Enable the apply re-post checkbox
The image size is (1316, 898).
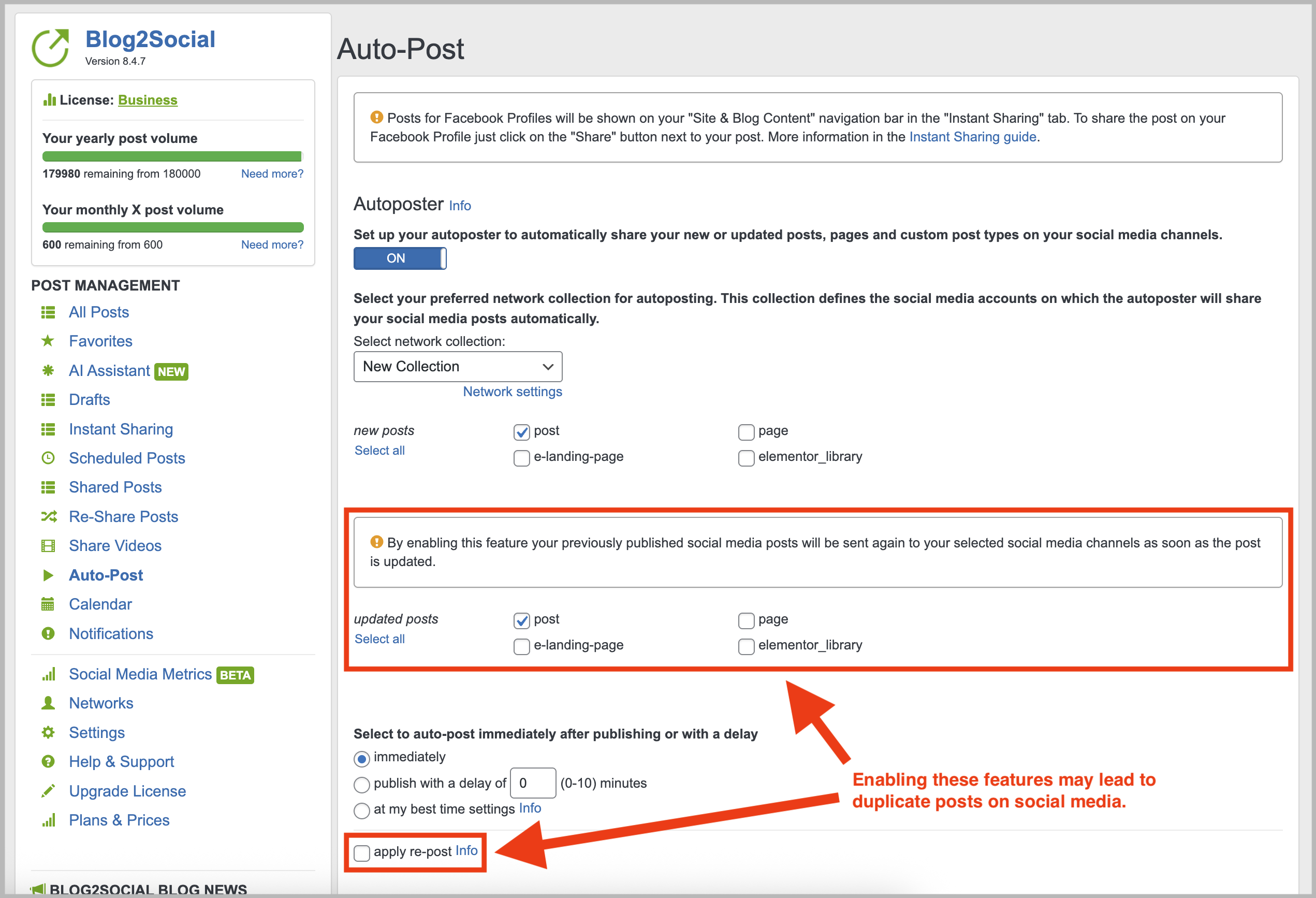(361, 852)
